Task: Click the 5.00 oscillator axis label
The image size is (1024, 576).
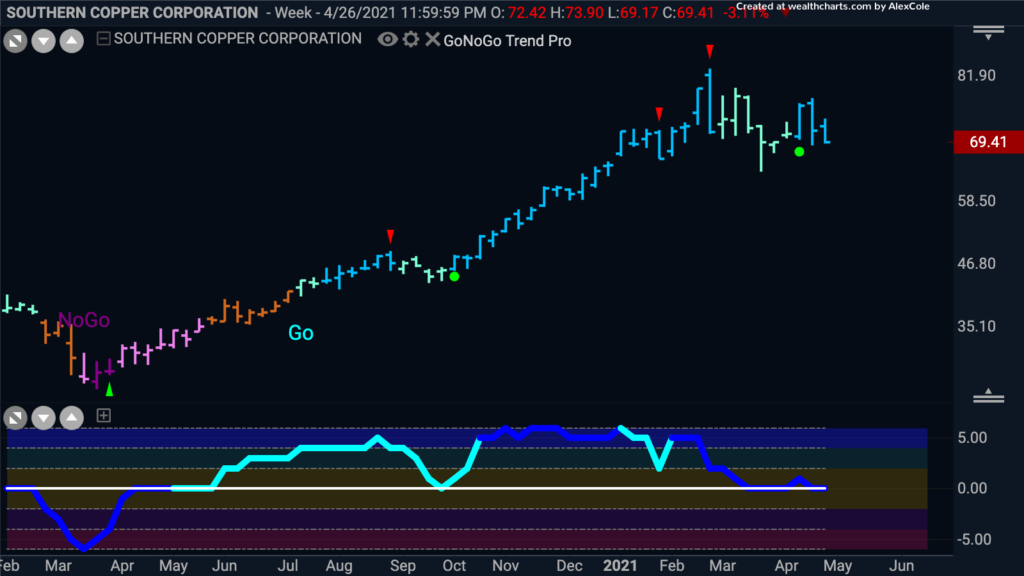Action: [x=972, y=438]
